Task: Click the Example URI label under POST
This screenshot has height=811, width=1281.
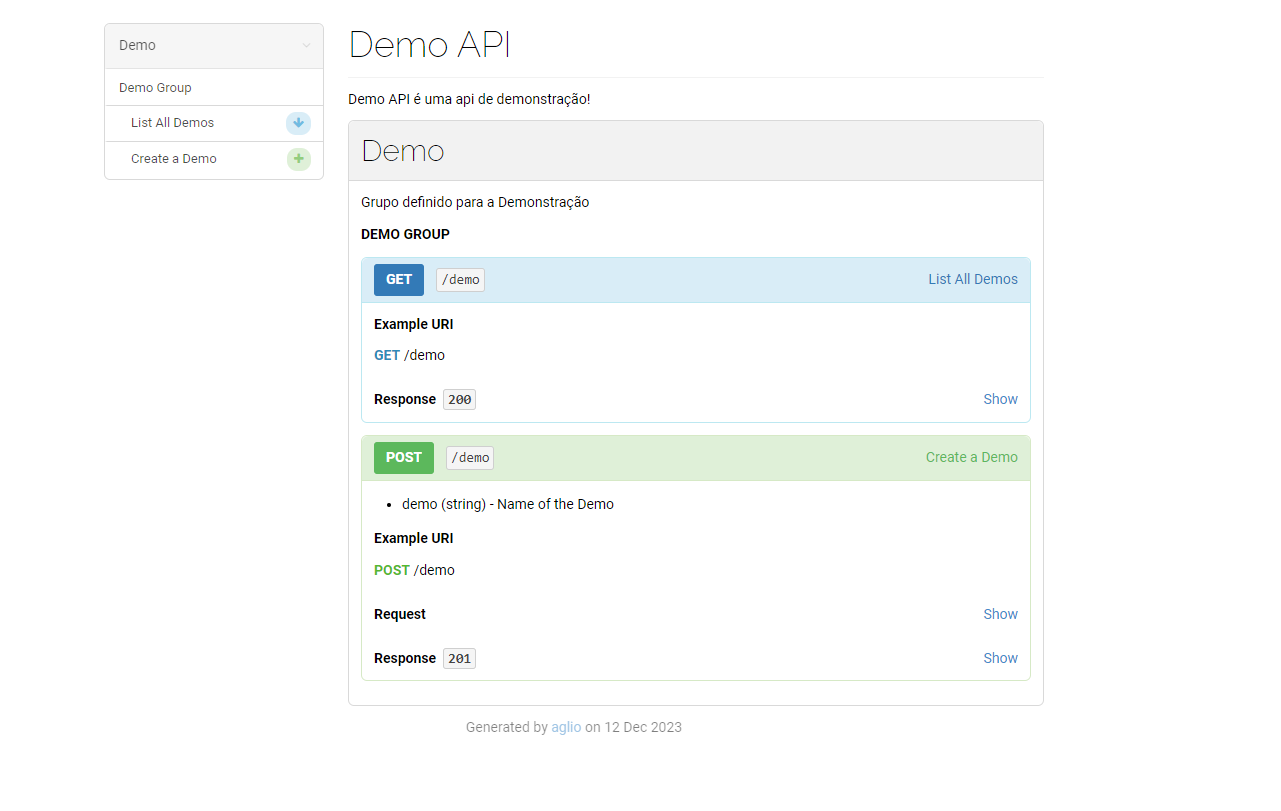Action: tap(413, 538)
